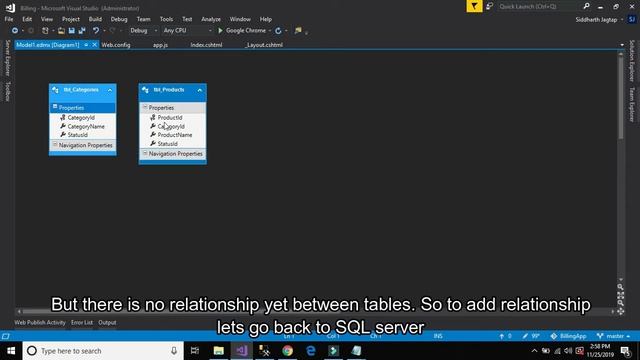The image size is (640, 360).
Task: Open the Debug configuration dropdown
Action: (143, 31)
